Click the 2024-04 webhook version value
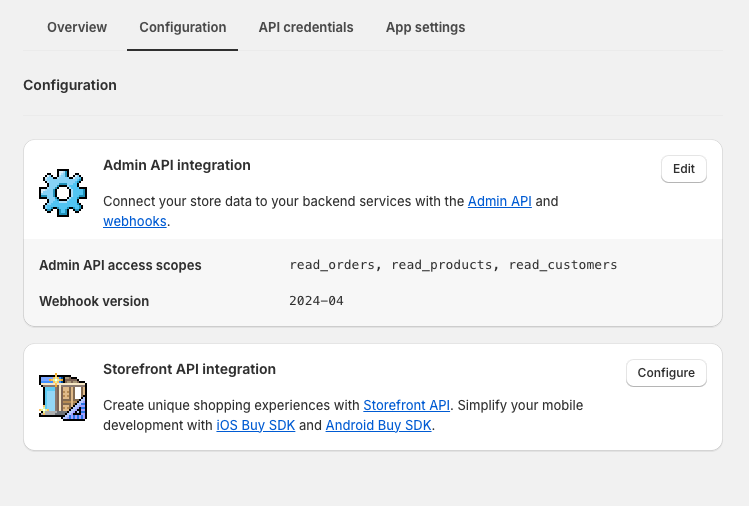Image resolution: width=749 pixels, height=506 pixels. (316, 301)
